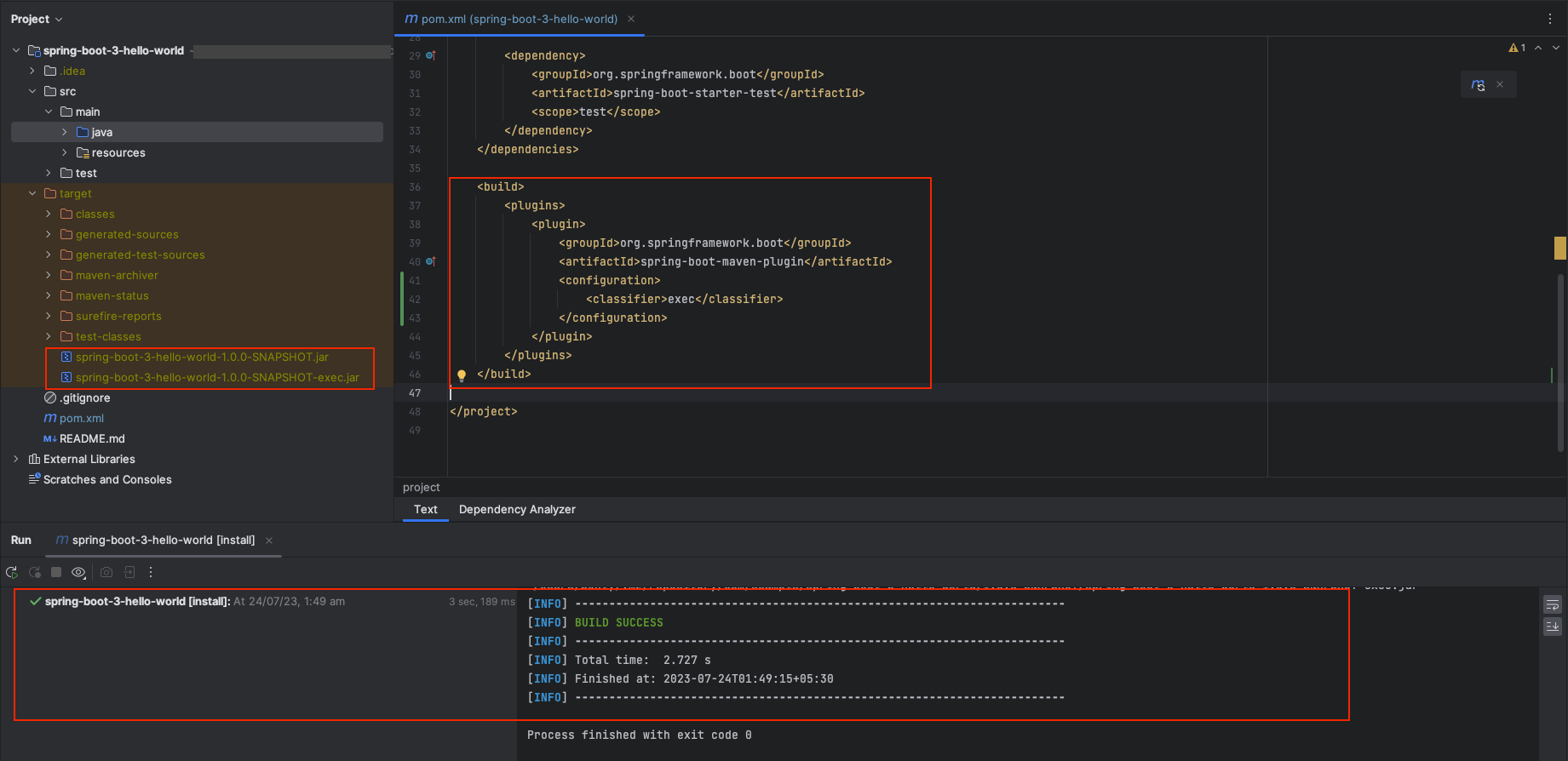Click the Rerun build icon in Run toolbar

pyautogui.click(x=12, y=573)
